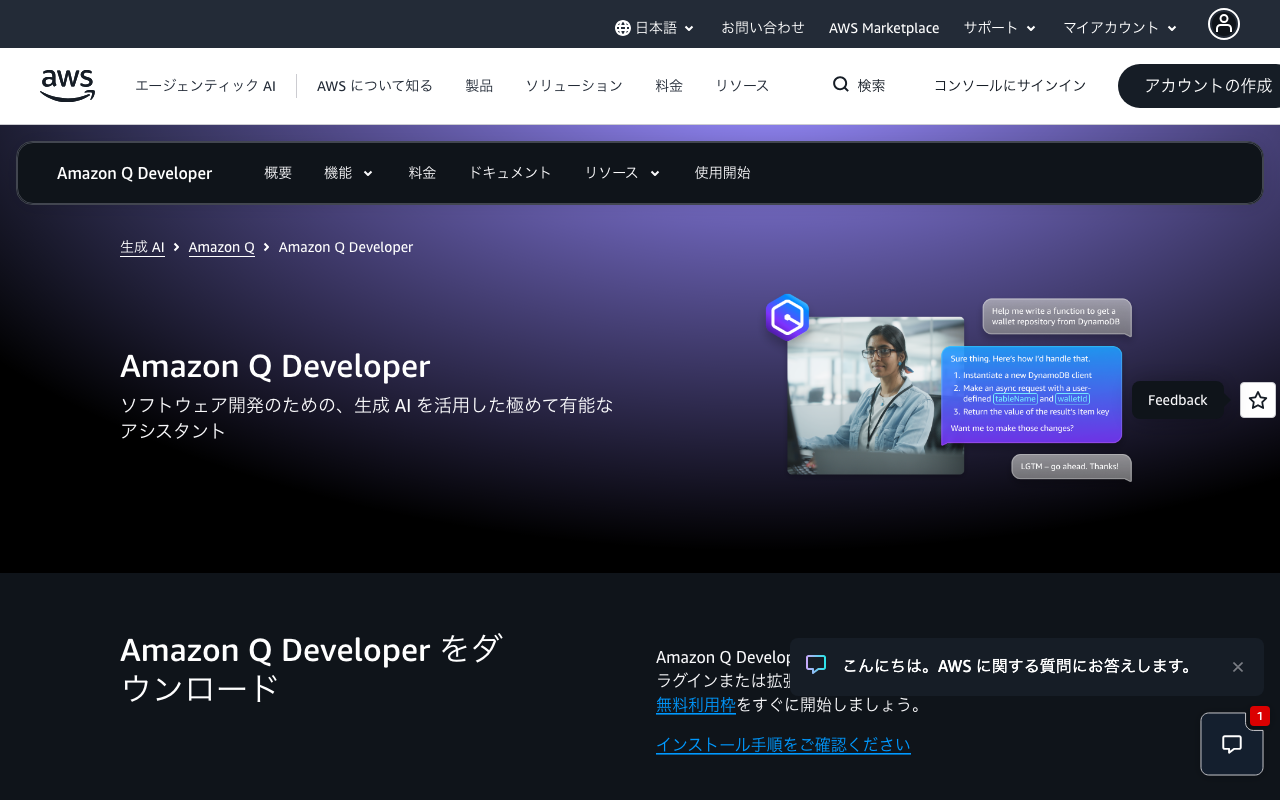
Task: Select 概要 tab
Action: tap(278, 173)
